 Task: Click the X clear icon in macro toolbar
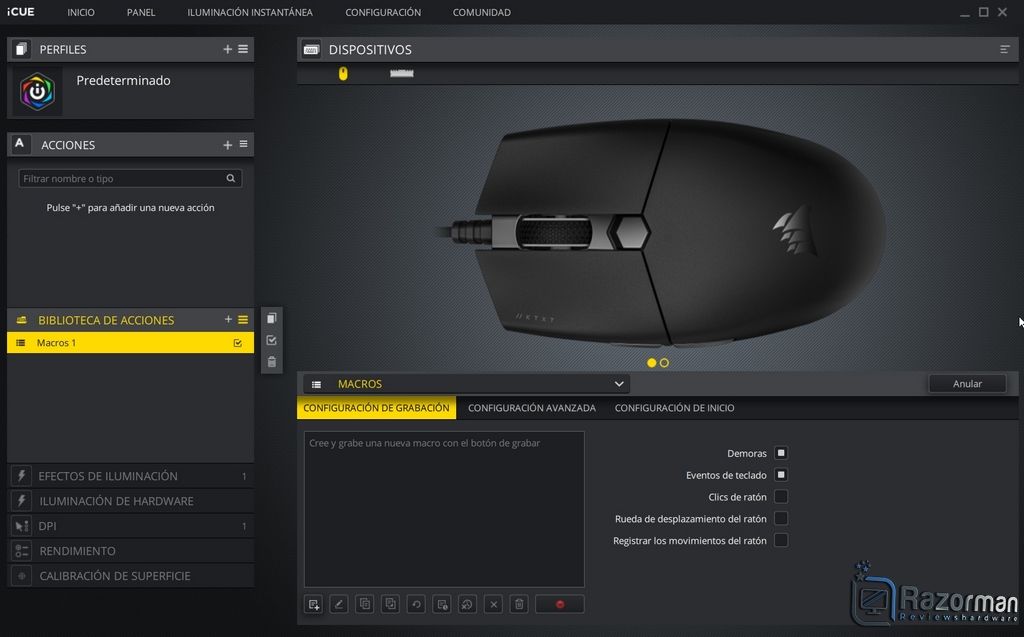494,604
